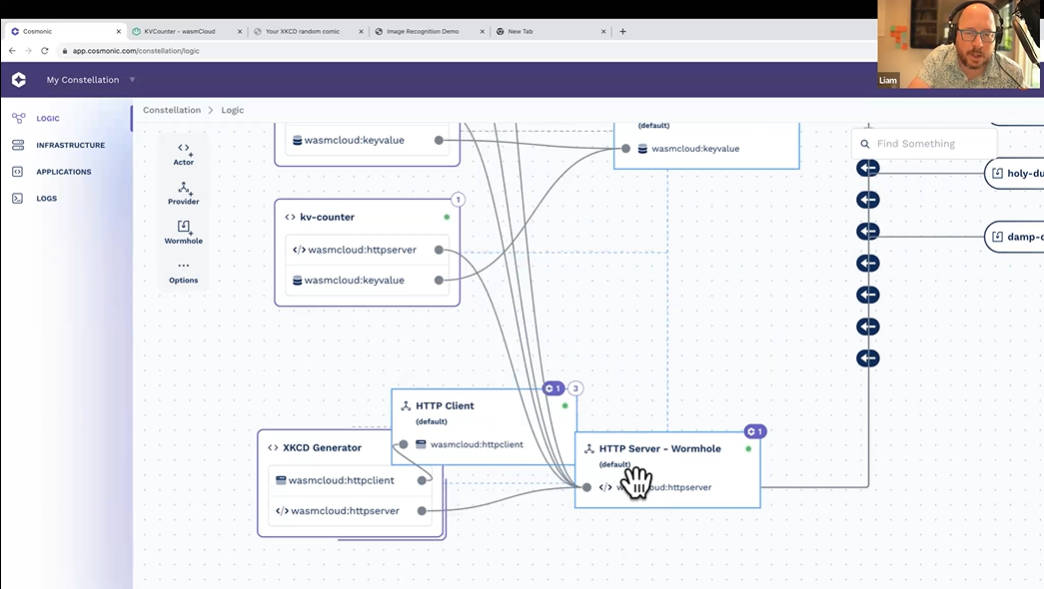Viewport: 1044px width, 589px height.
Task: Open a new browser tab with plus
Action: point(623,31)
